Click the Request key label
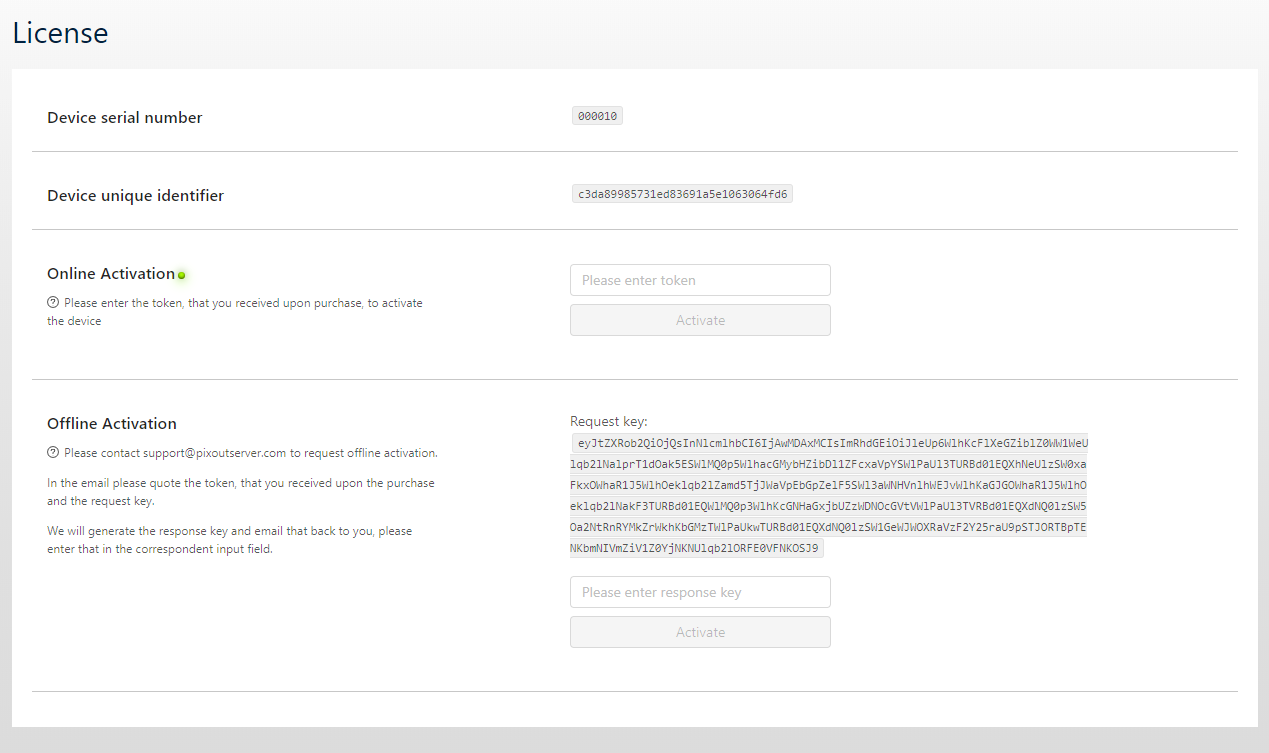This screenshot has height=753, width=1269. click(601, 420)
